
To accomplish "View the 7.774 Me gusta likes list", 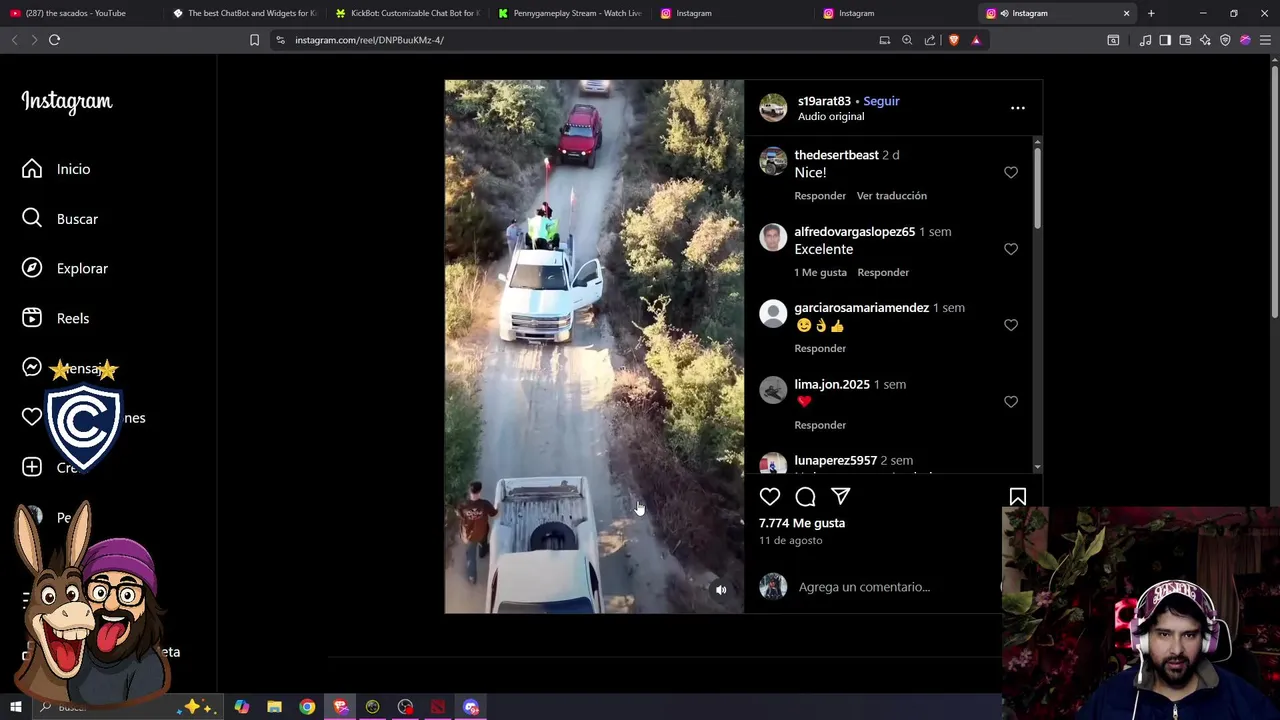I will (802, 523).
